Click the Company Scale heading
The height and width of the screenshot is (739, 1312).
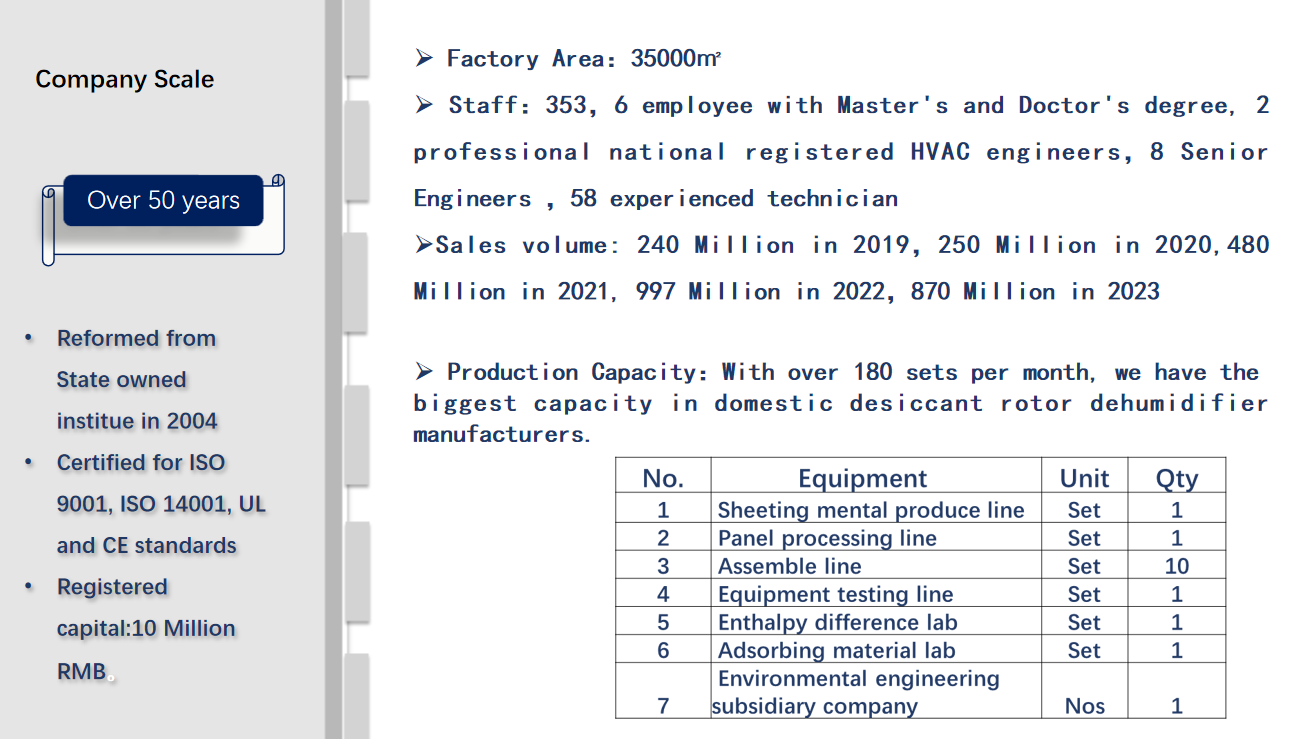(124, 80)
